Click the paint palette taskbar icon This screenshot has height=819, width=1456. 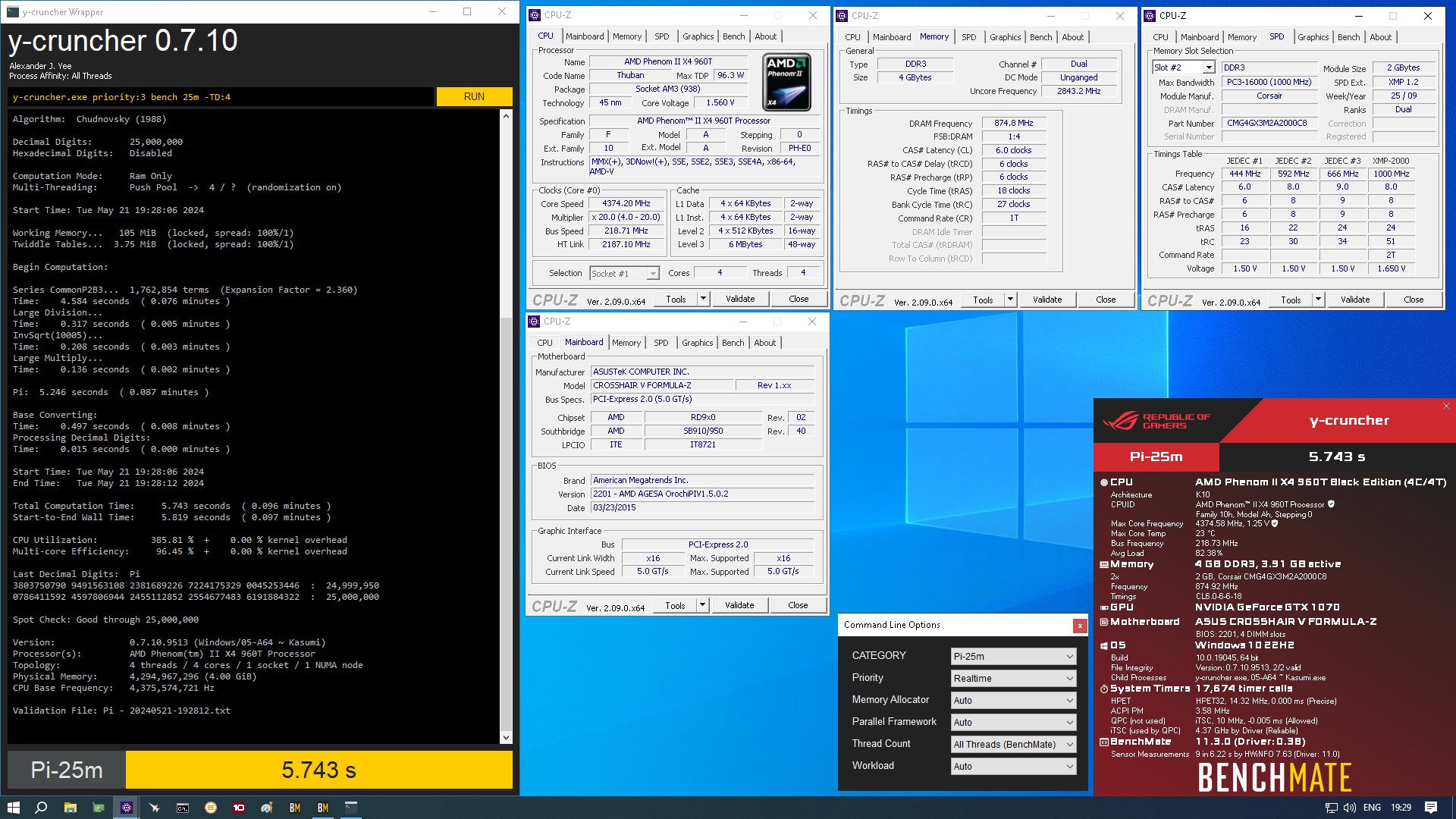click(x=267, y=808)
